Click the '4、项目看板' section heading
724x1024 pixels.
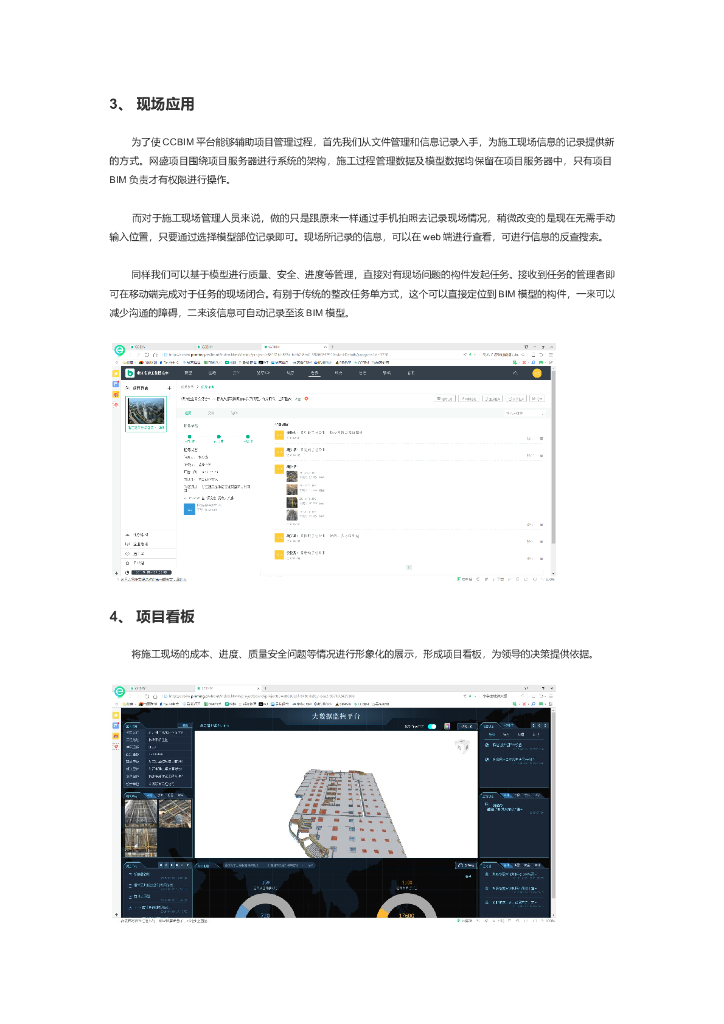pos(151,616)
